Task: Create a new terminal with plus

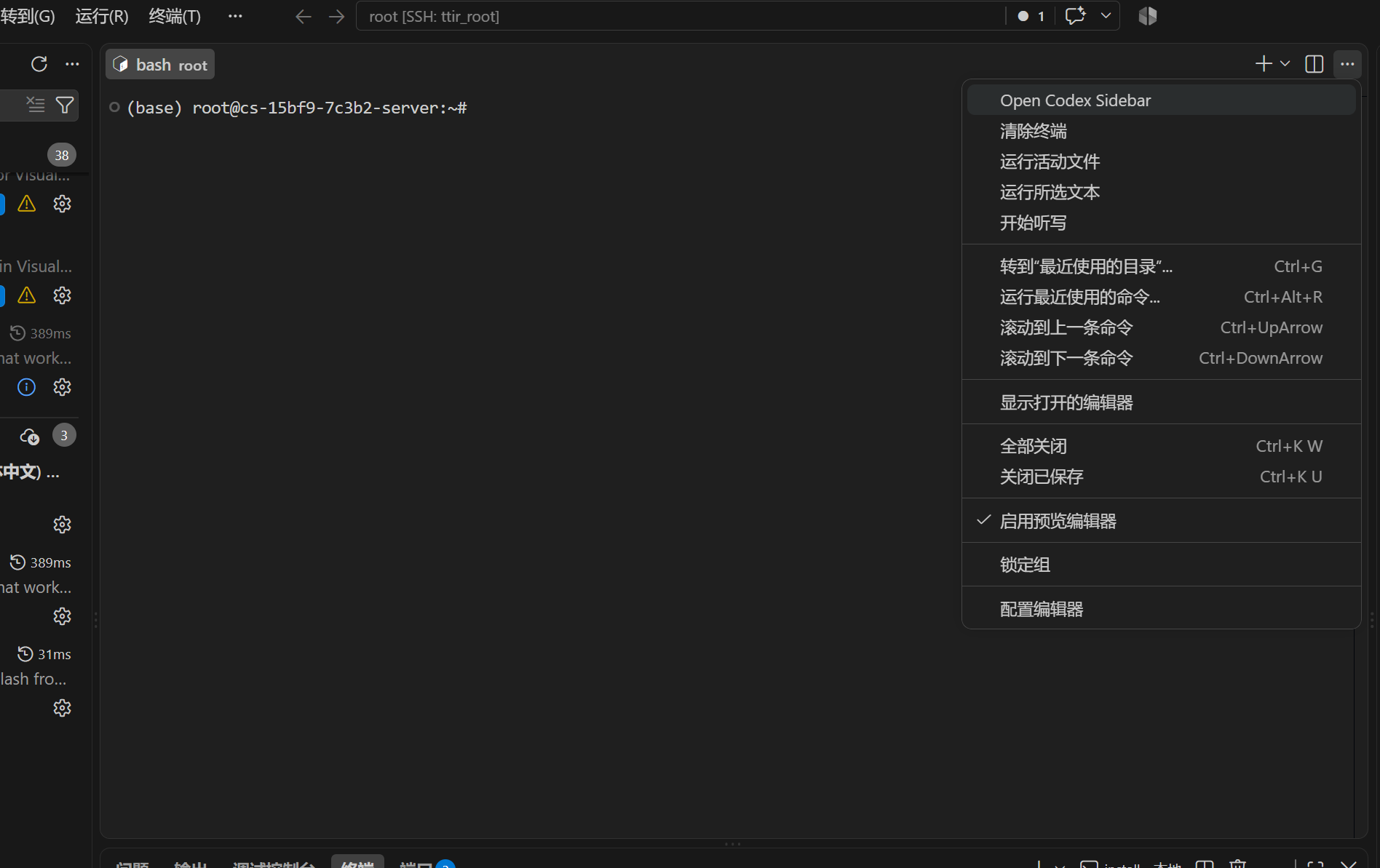Action: (x=1264, y=64)
